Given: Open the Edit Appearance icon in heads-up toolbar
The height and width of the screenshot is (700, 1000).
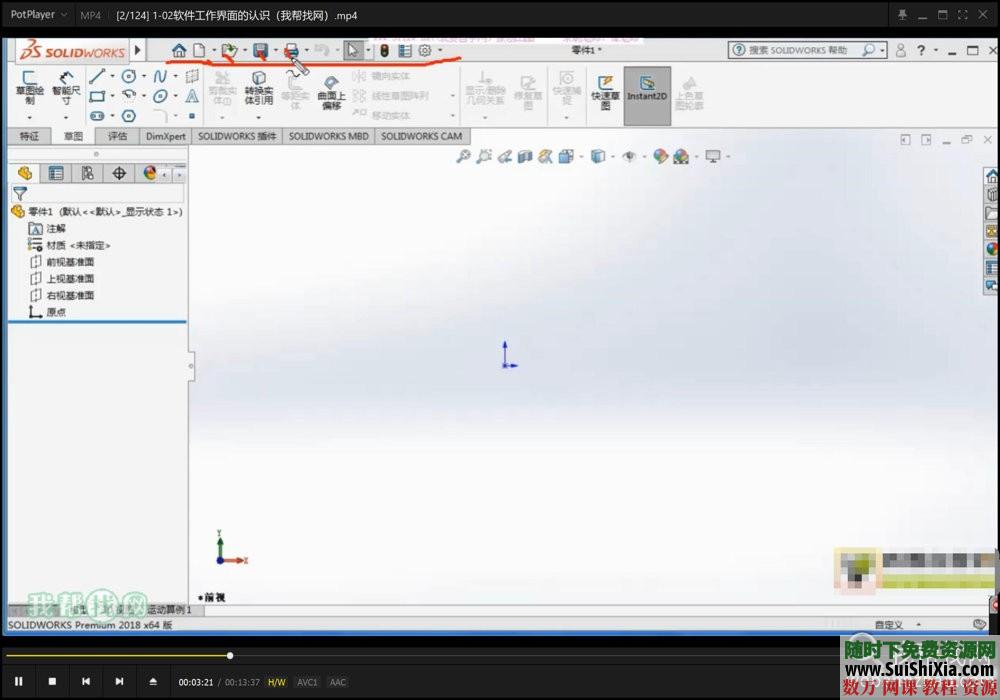Looking at the screenshot, I should [x=660, y=157].
